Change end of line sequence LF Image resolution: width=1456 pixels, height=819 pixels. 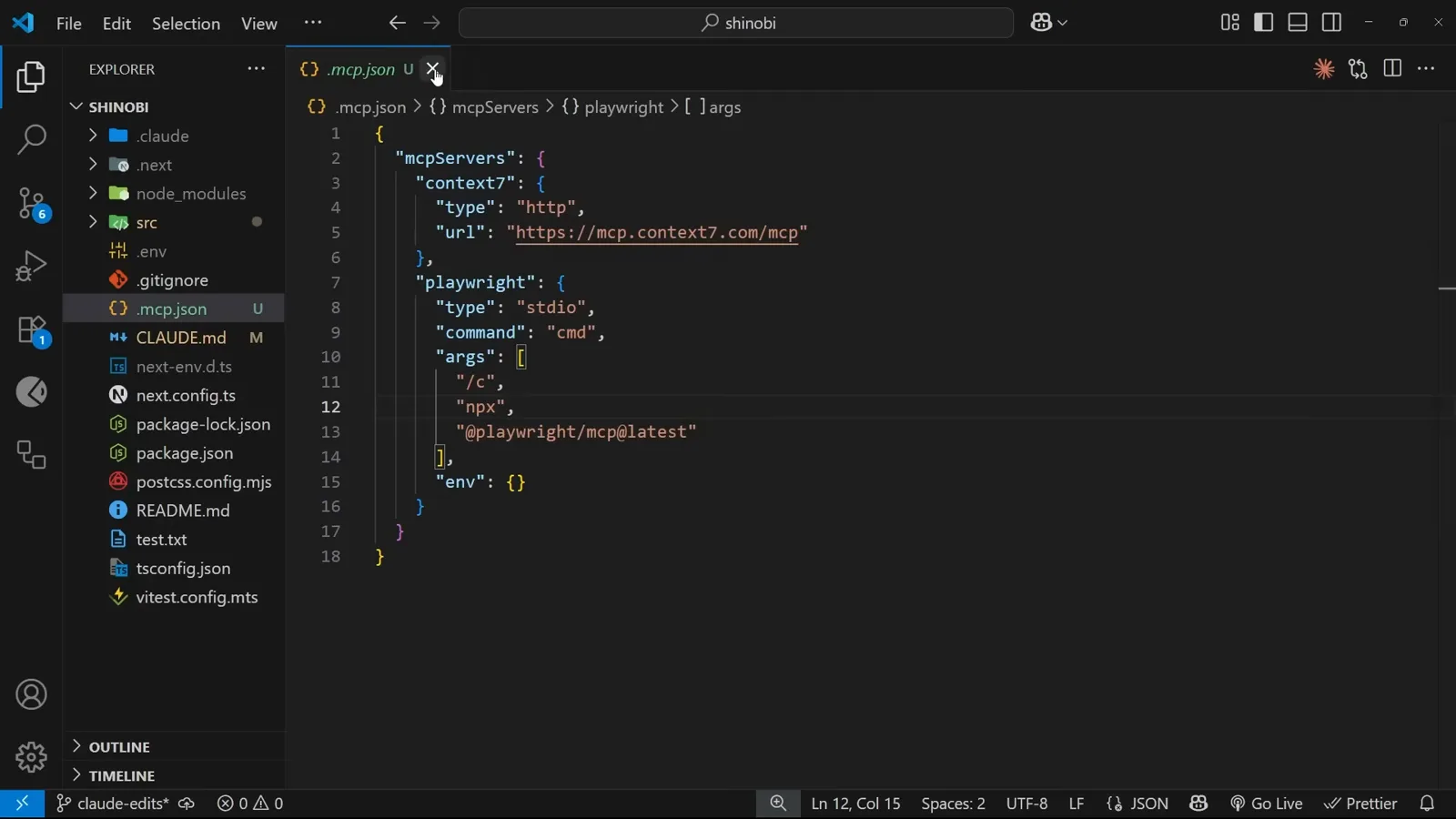[x=1077, y=804]
